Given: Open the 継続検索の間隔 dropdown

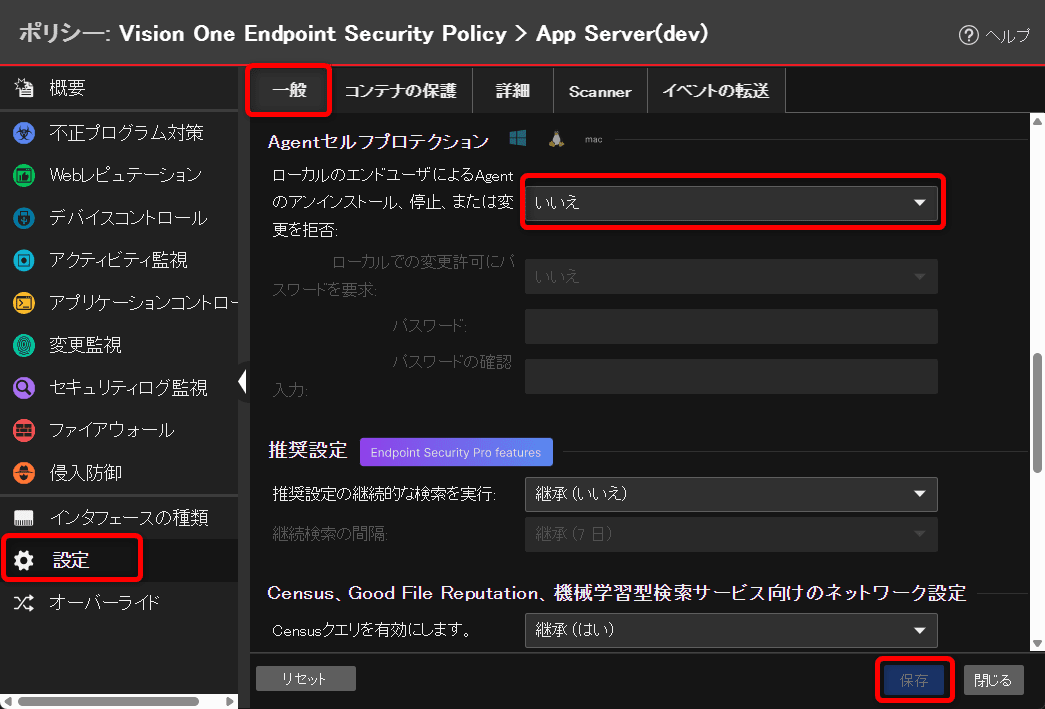Looking at the screenshot, I should (x=731, y=534).
